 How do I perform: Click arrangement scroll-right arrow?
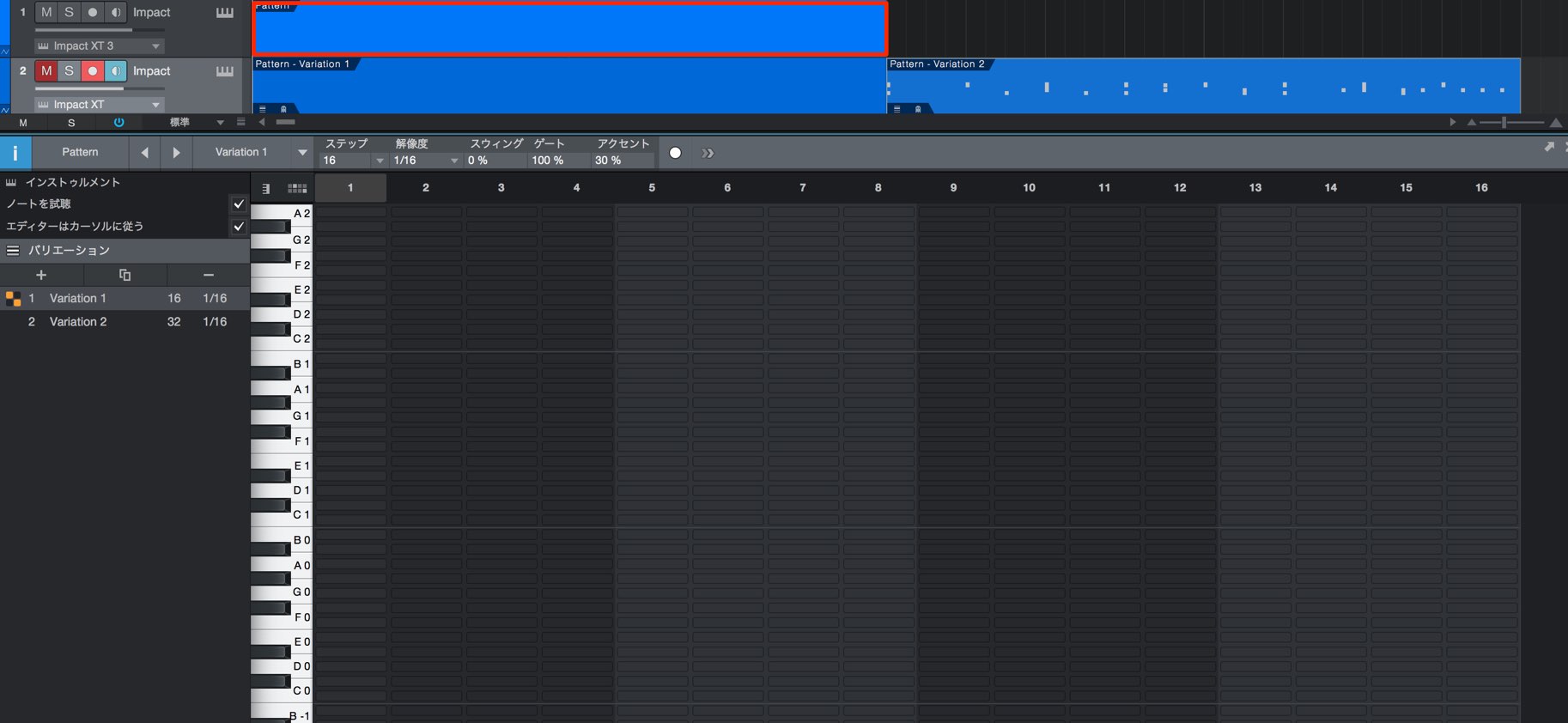[x=1452, y=122]
